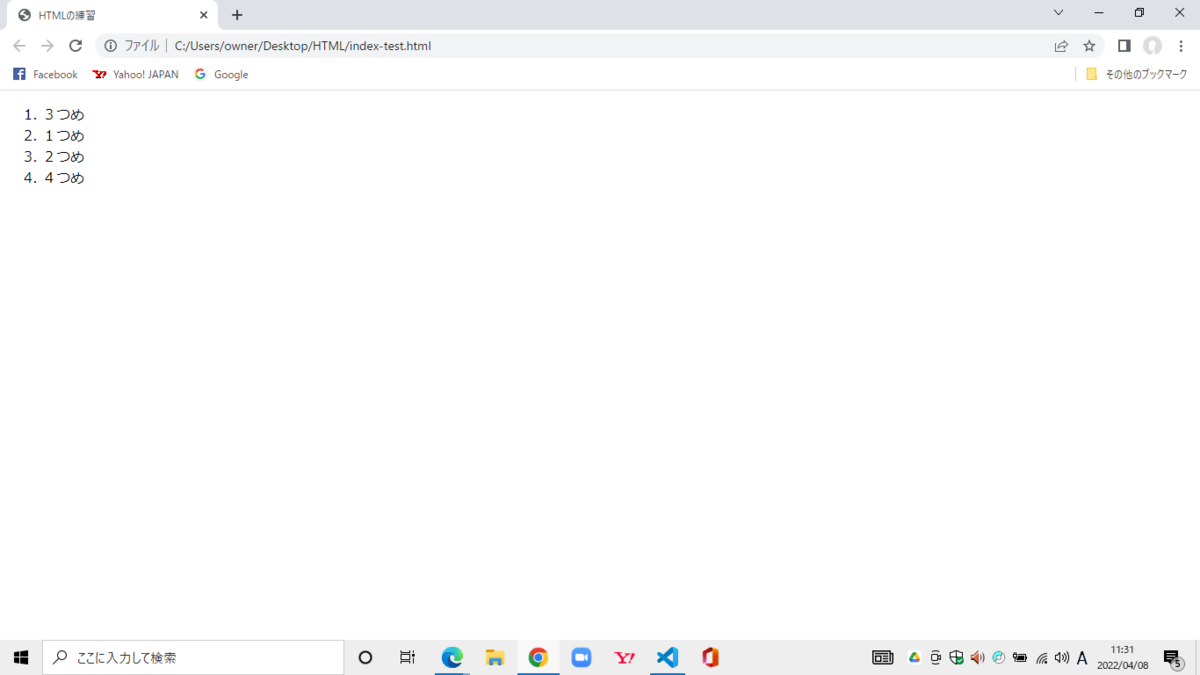1200x675 pixels.
Task: Open File Explorer from taskbar
Action: pyautogui.click(x=495, y=657)
